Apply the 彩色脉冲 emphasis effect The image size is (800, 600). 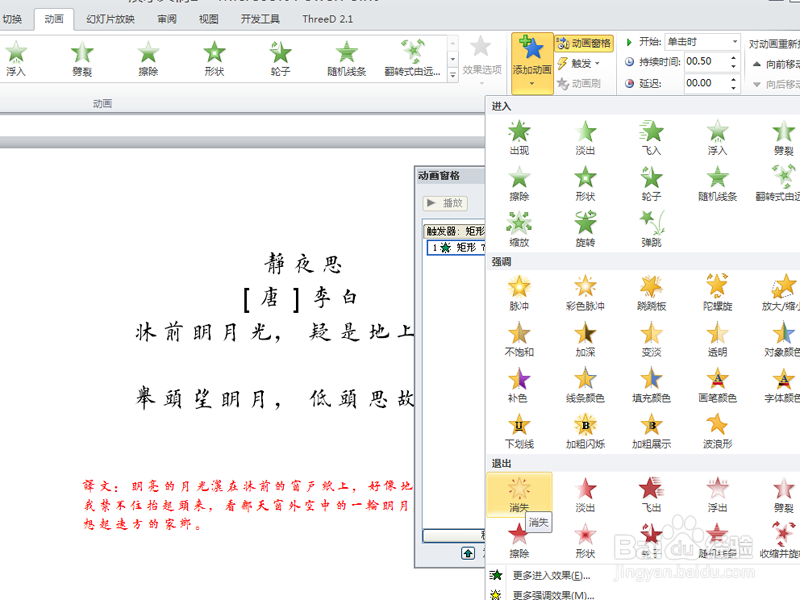pos(585,293)
